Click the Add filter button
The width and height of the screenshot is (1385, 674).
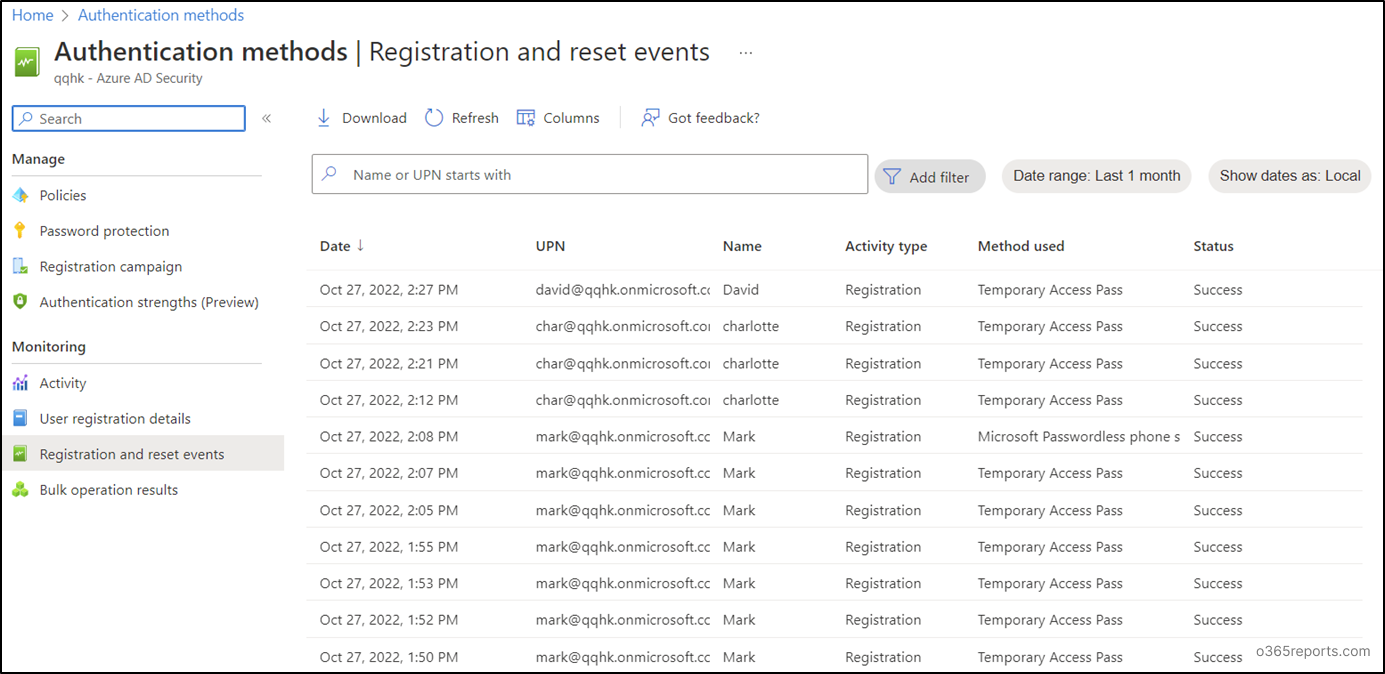point(929,176)
